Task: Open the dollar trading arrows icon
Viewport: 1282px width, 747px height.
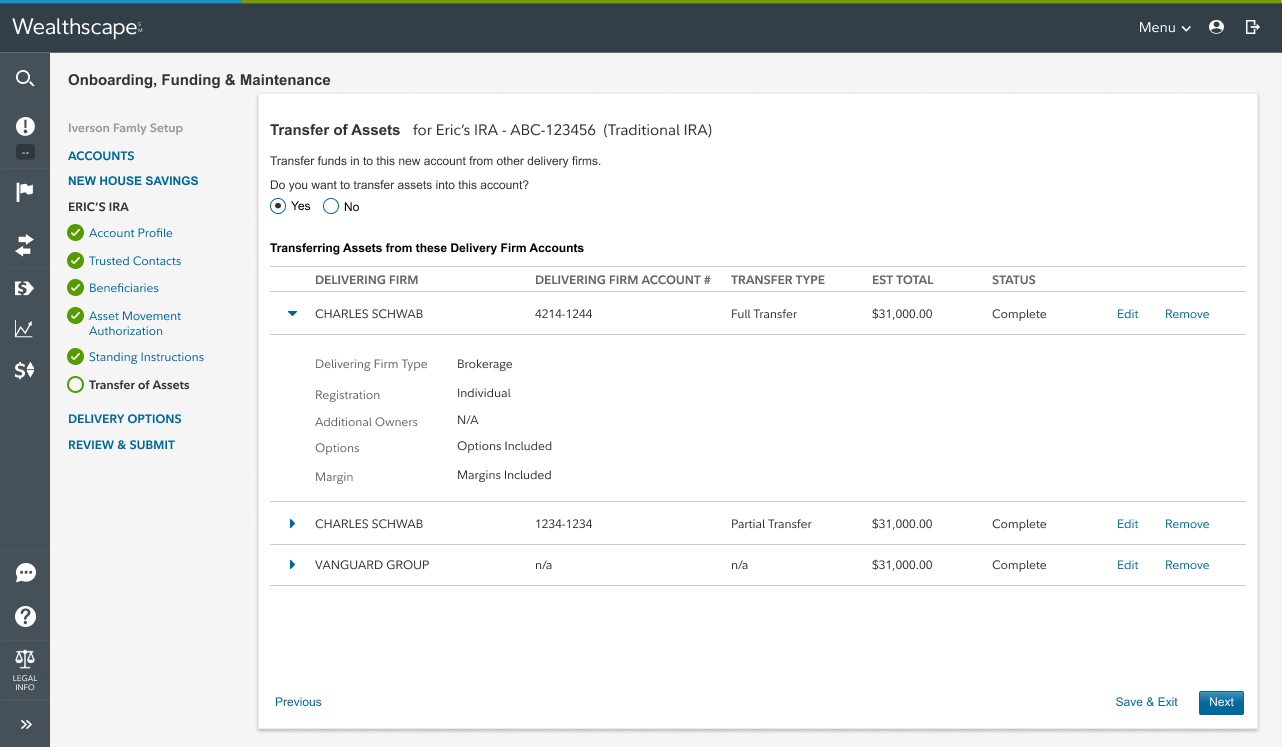Action: [25, 370]
